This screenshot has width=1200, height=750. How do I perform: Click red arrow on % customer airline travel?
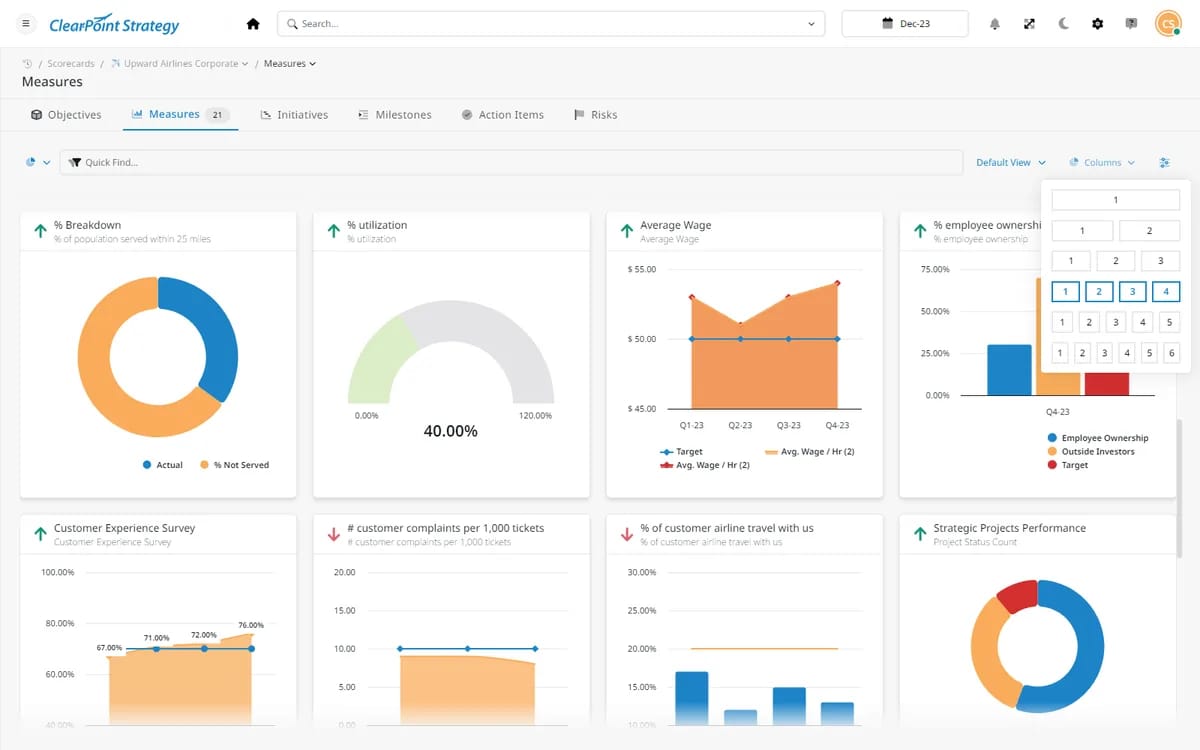626,534
